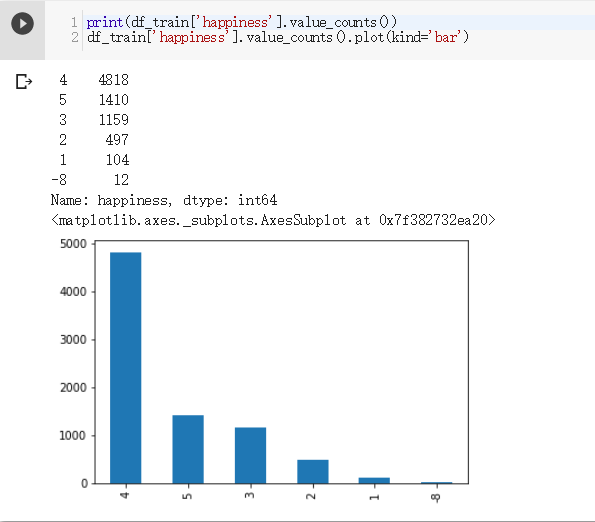Select output count value 104
Screen dimensions: 595x522
point(117,160)
